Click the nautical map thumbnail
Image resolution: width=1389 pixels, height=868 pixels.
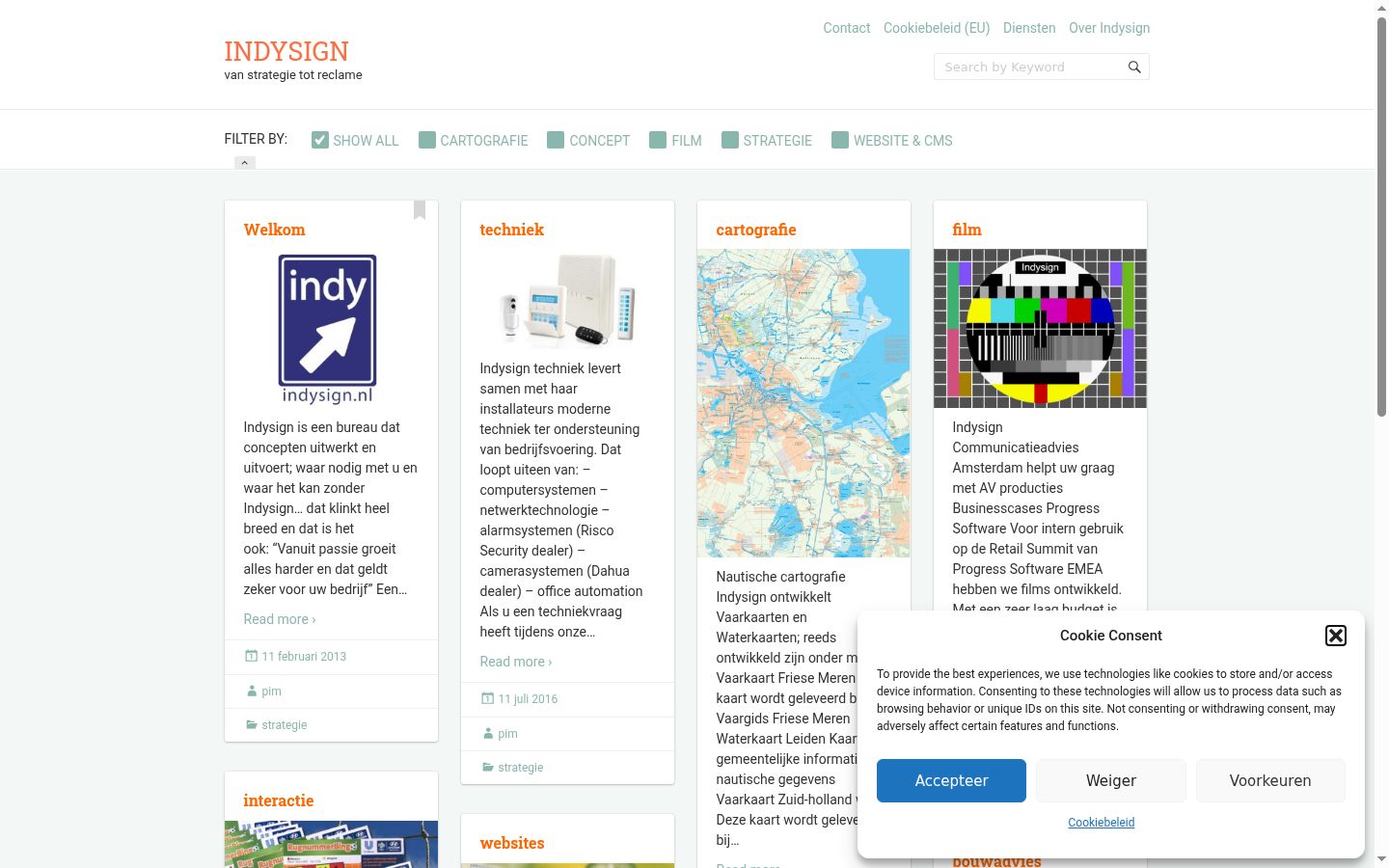tap(803, 403)
